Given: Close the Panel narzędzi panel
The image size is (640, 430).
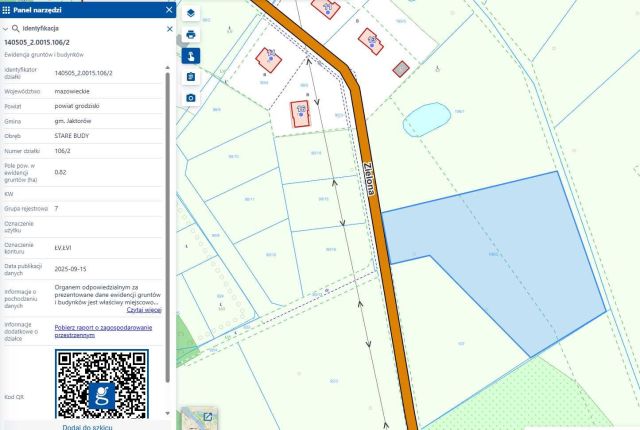Looking at the screenshot, I should [x=169, y=10].
